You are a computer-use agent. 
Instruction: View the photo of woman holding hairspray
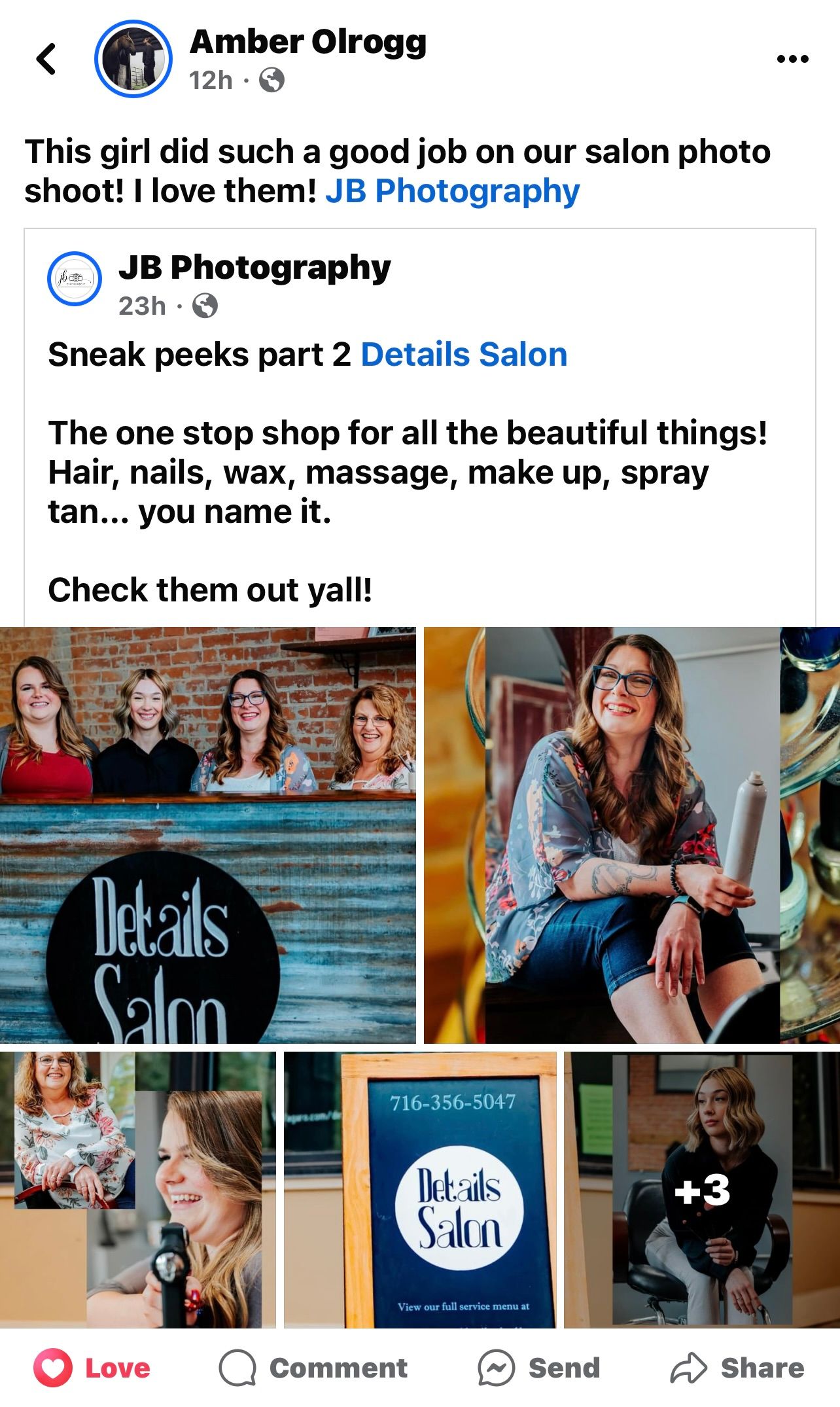(x=632, y=835)
